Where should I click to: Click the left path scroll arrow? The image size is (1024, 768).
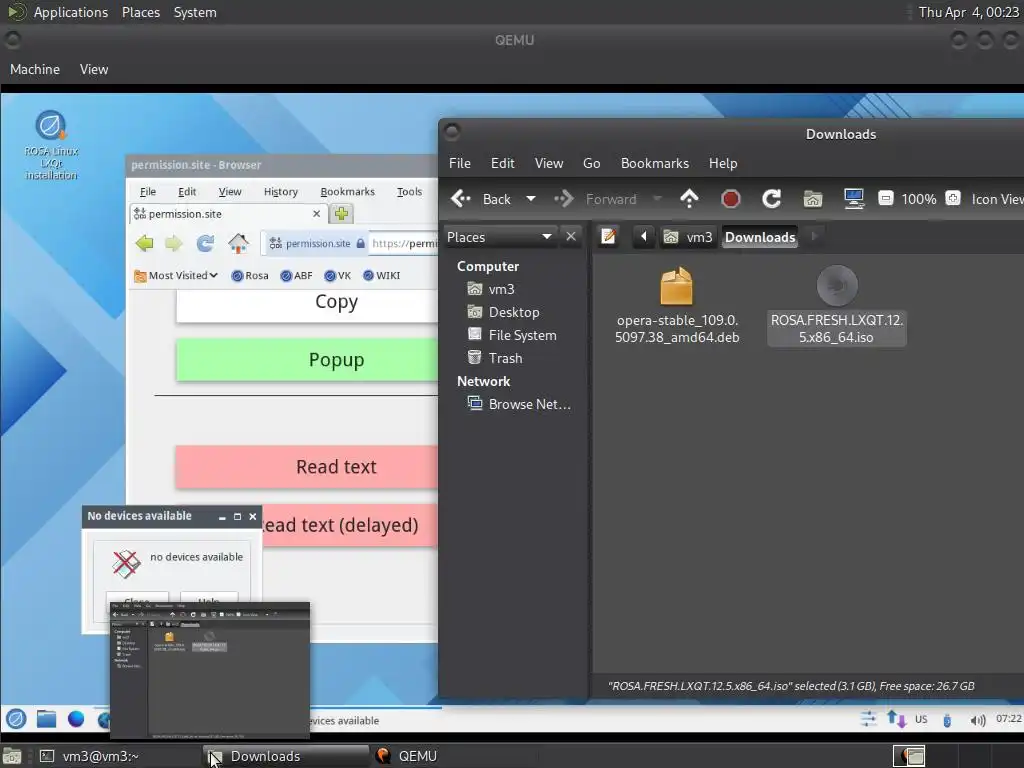pyautogui.click(x=643, y=236)
